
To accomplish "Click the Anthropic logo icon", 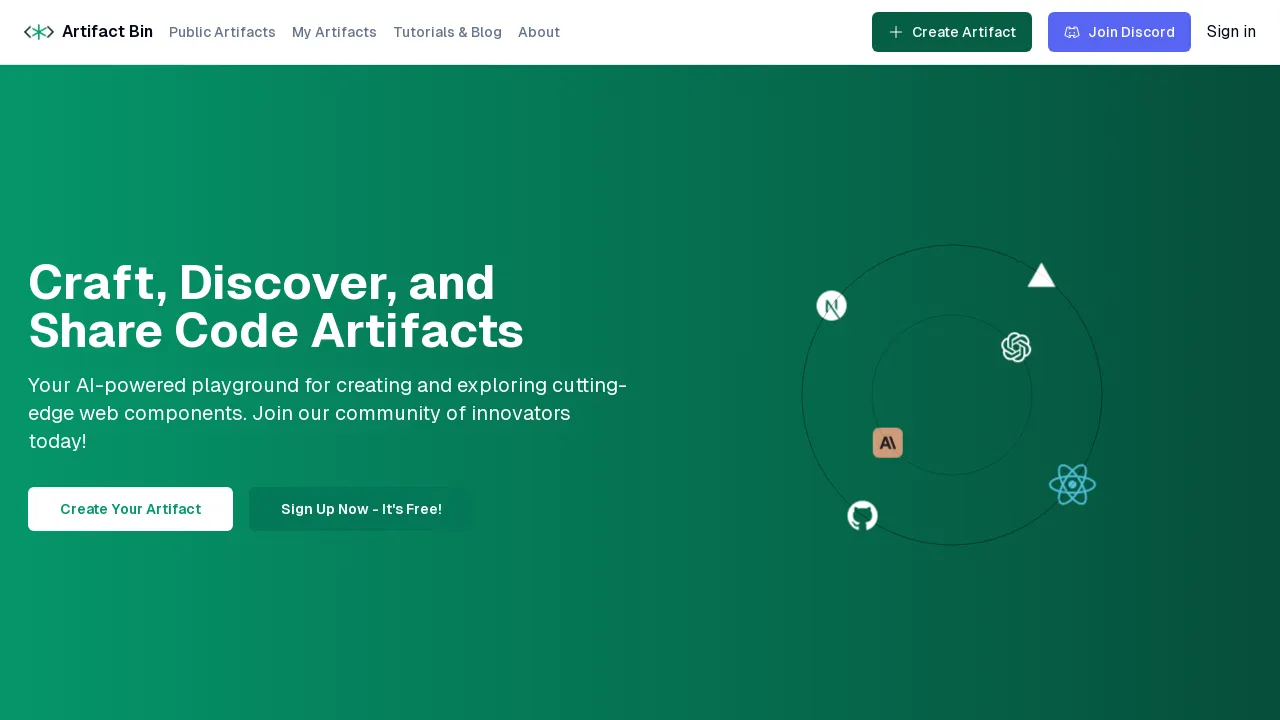I will [888, 443].
